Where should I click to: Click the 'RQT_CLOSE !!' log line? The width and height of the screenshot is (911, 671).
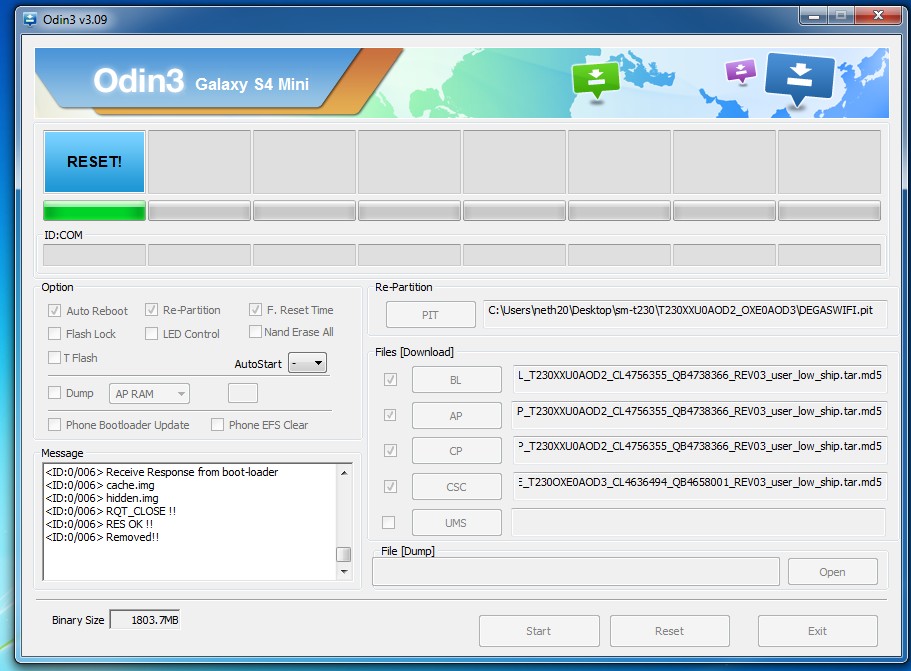pos(110,511)
